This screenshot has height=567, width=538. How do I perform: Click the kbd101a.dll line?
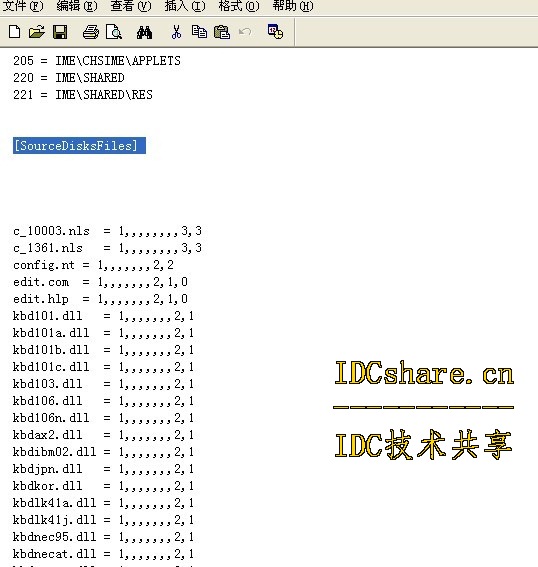(103, 333)
